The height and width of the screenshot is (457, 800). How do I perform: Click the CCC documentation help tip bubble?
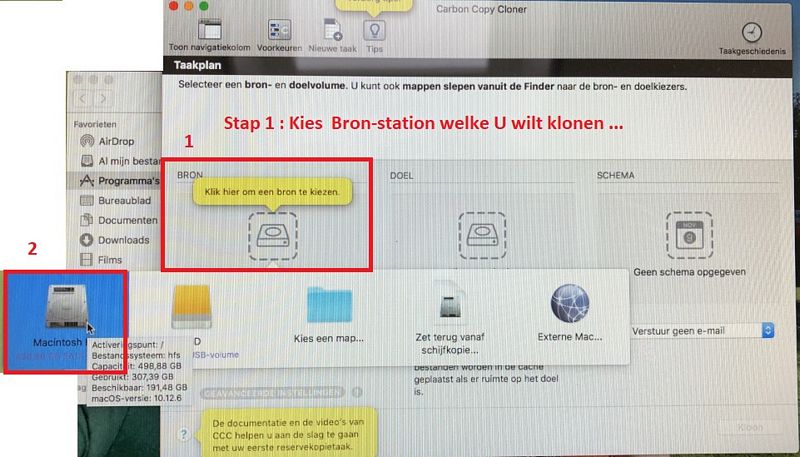tap(289, 433)
